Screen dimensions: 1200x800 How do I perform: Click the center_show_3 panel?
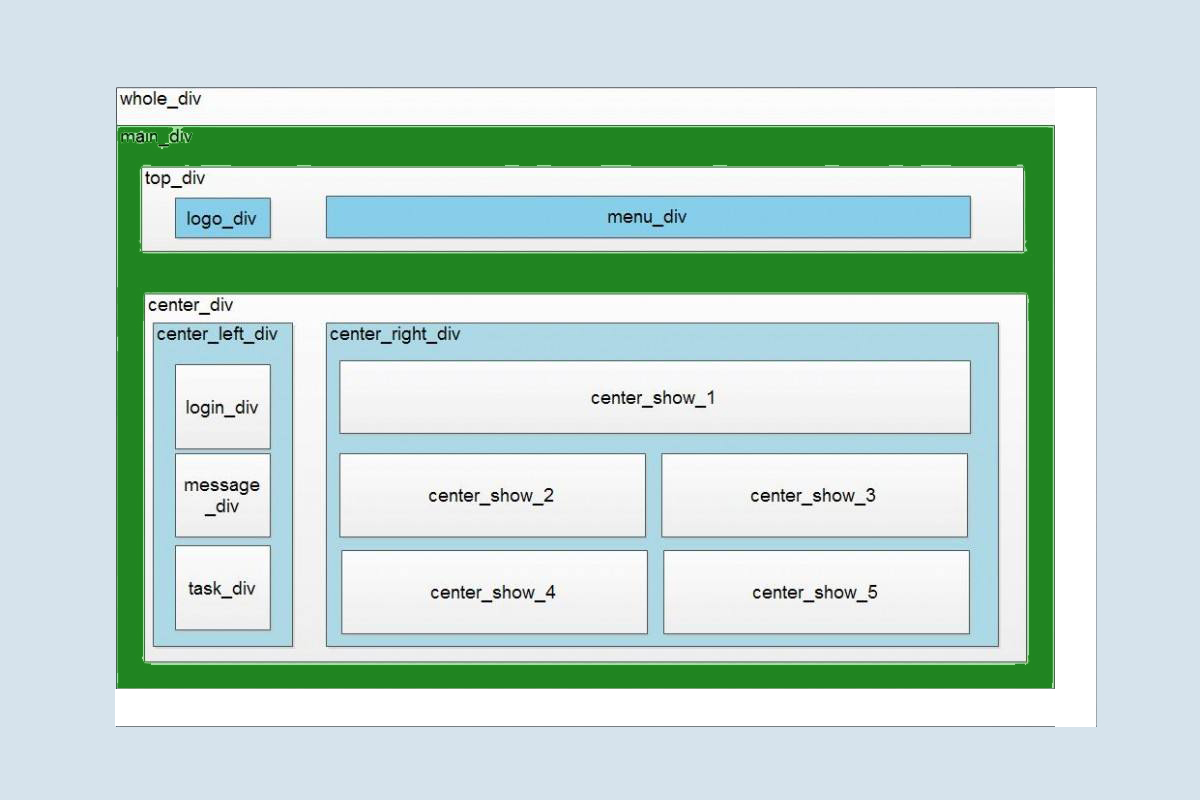click(814, 495)
